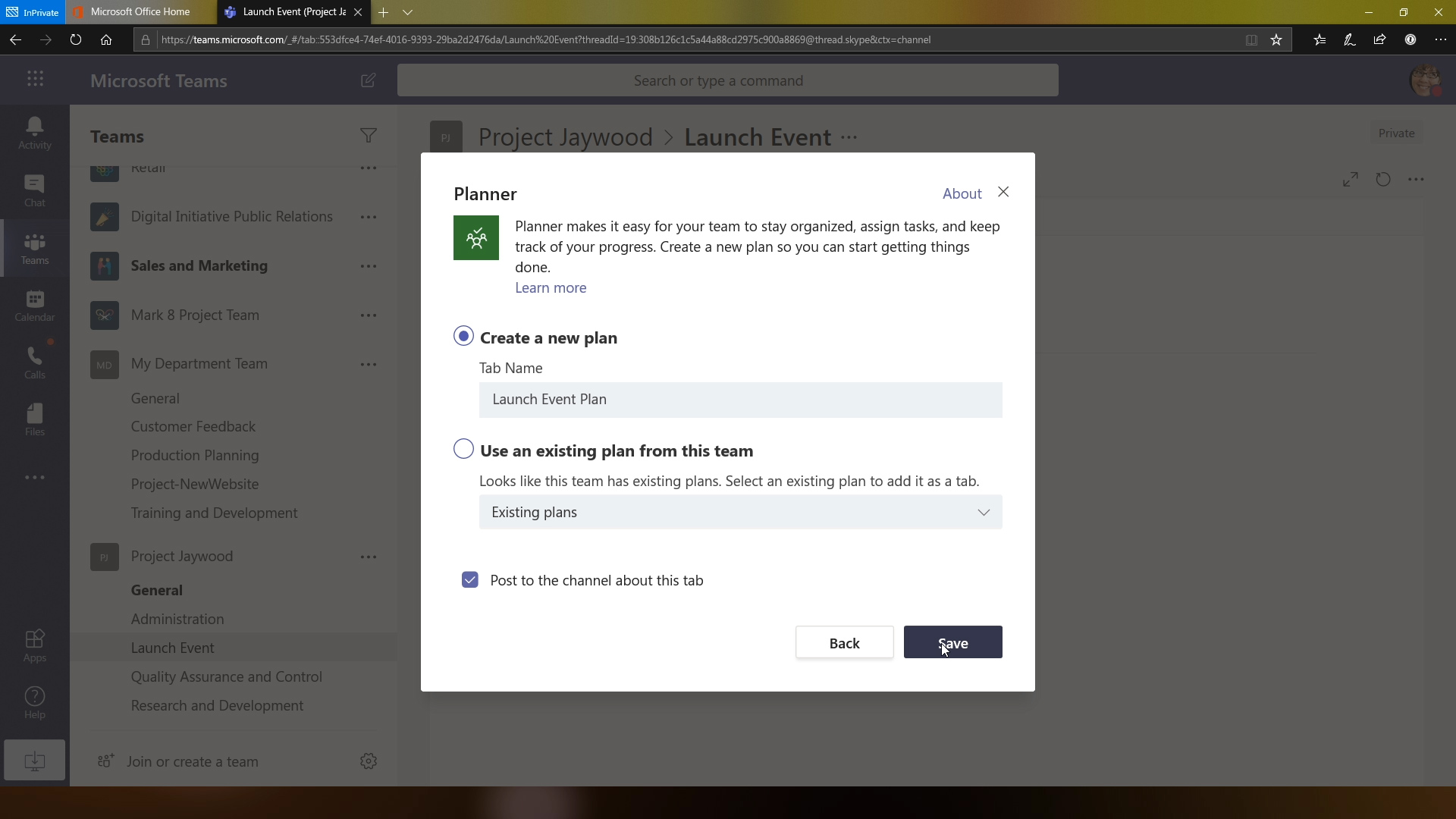Click the browser refresh button

point(75,39)
